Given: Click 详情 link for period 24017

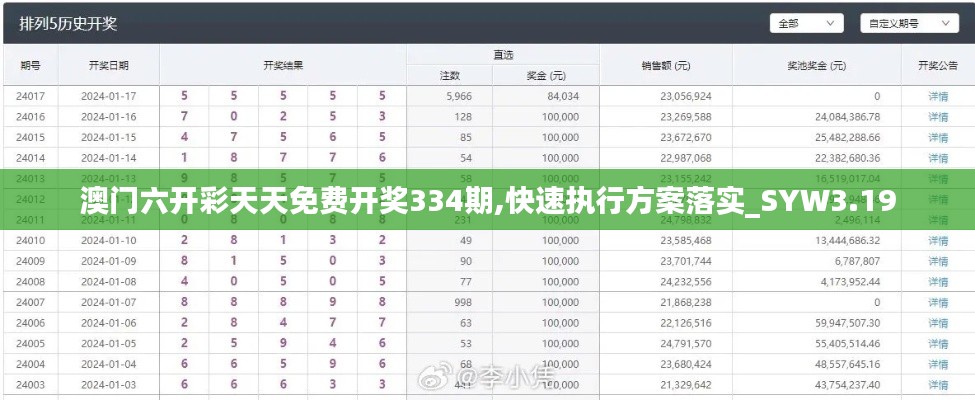Looking at the screenshot, I should click(x=938, y=96).
